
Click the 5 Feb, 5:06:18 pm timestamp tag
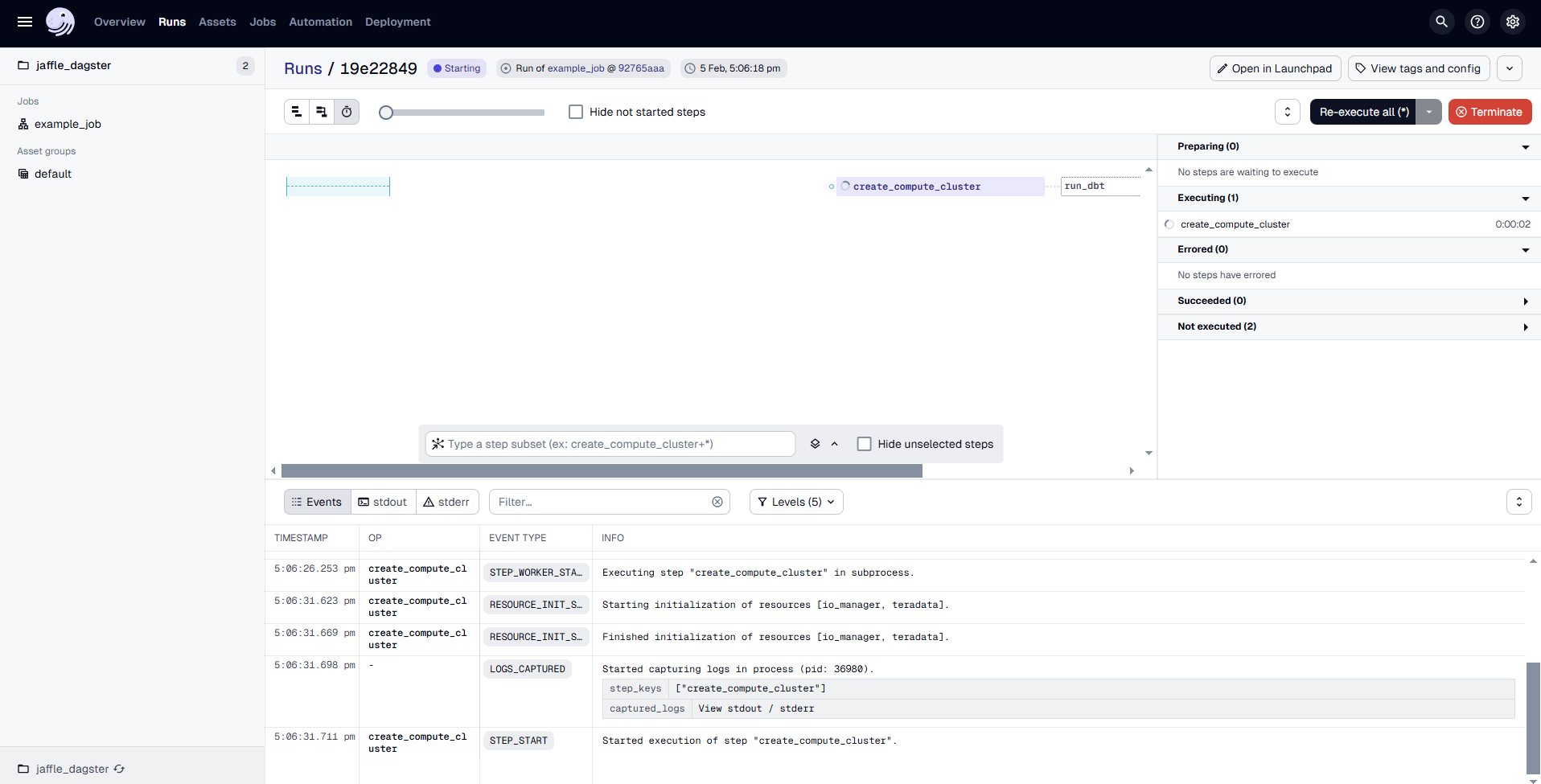[734, 68]
